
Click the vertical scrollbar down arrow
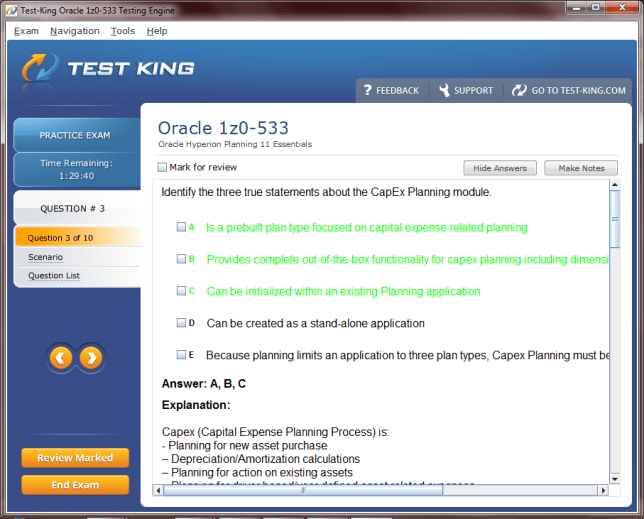(x=615, y=479)
